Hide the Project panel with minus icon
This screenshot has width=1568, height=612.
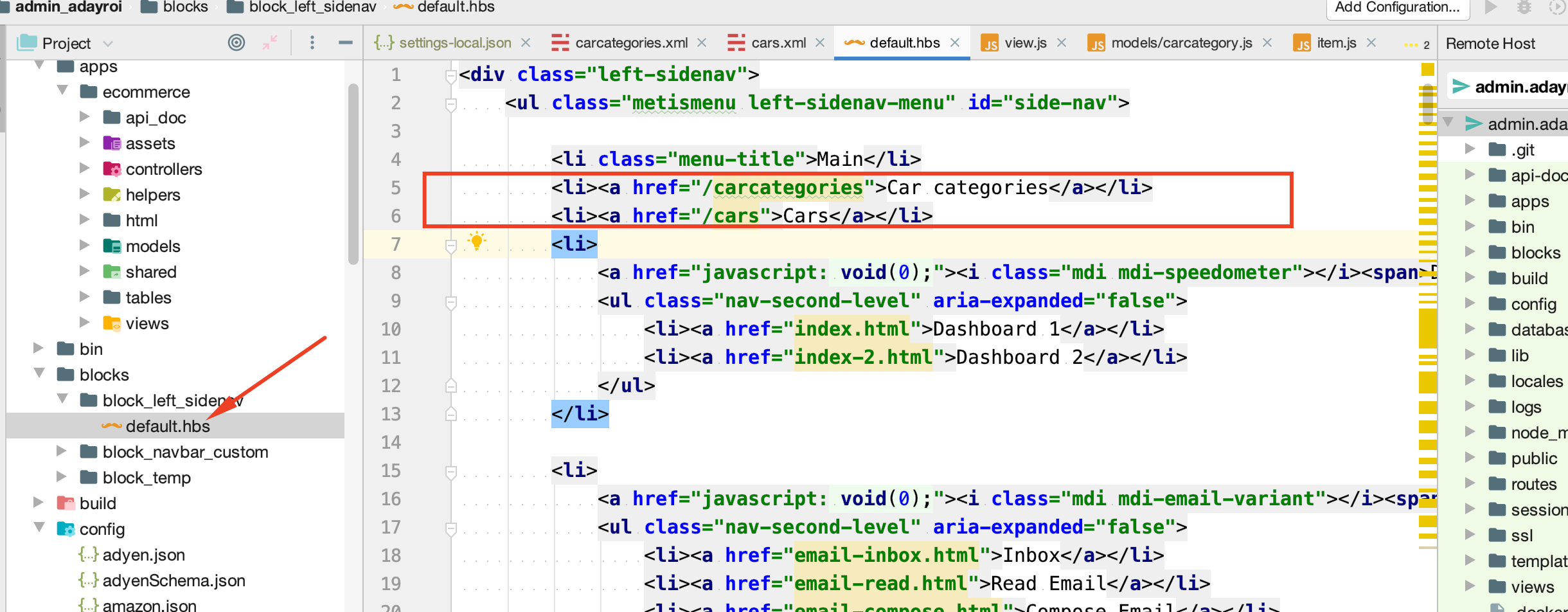tap(346, 42)
